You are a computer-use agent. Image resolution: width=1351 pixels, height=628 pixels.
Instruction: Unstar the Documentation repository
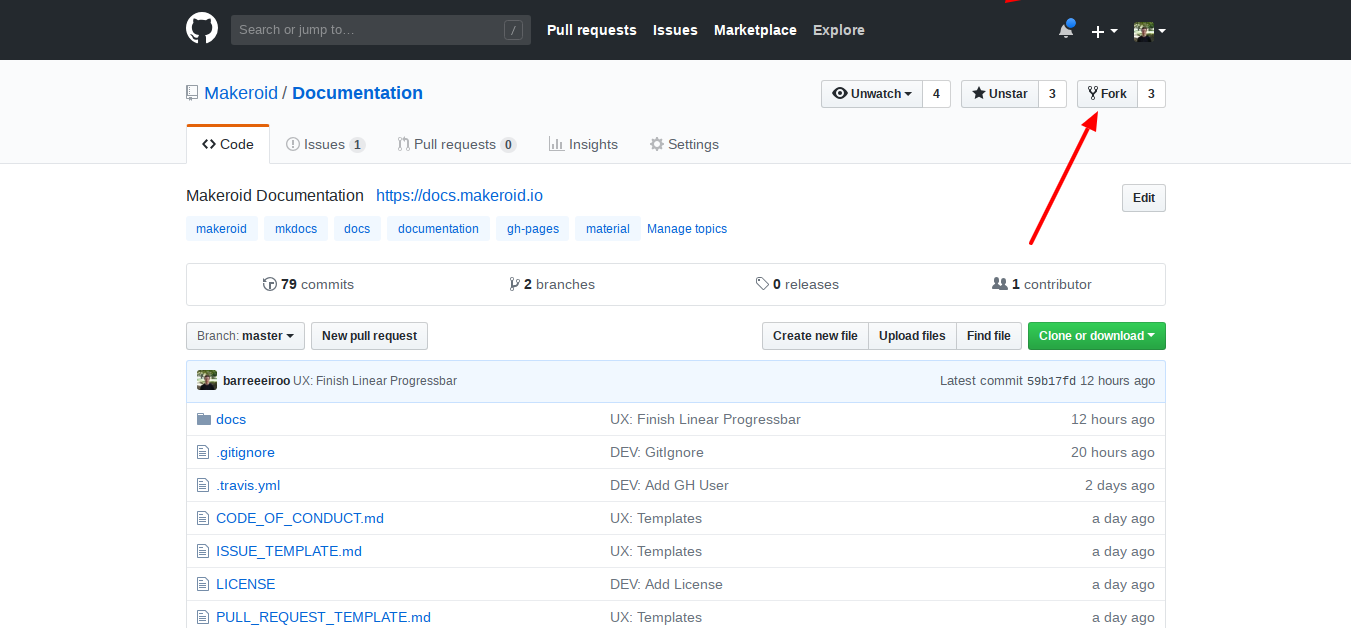[x=999, y=93]
